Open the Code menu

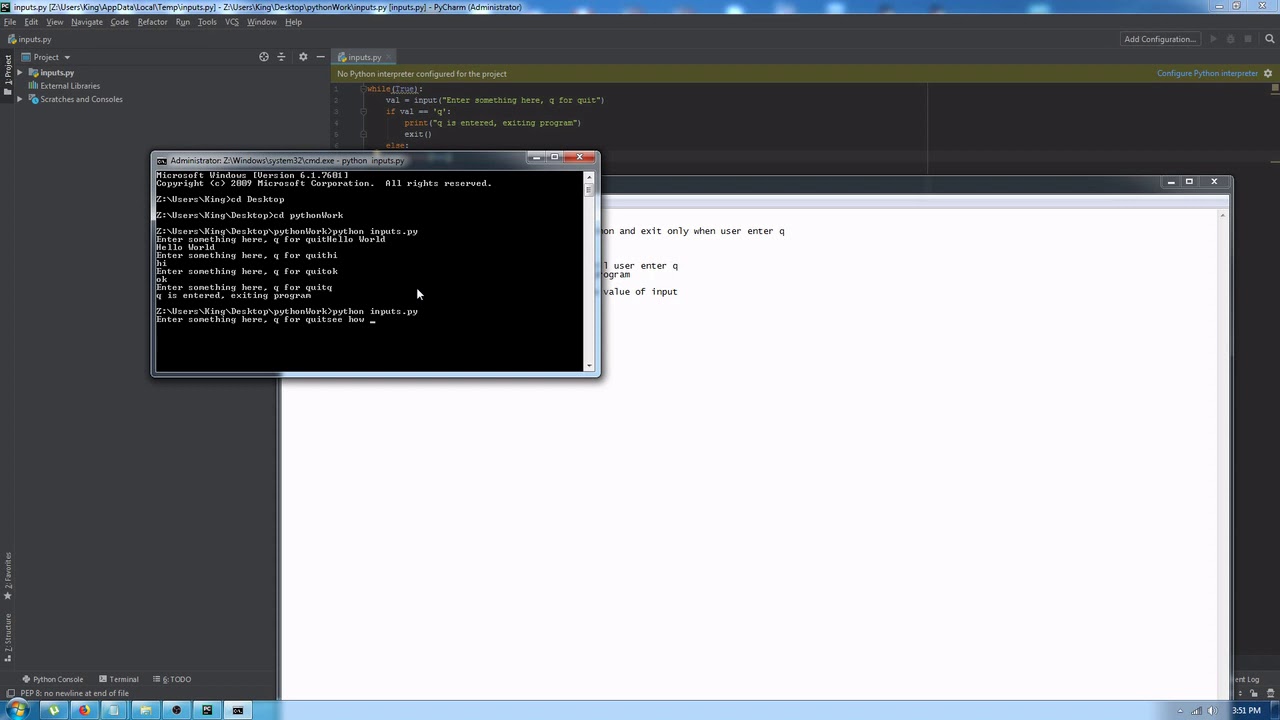[120, 22]
